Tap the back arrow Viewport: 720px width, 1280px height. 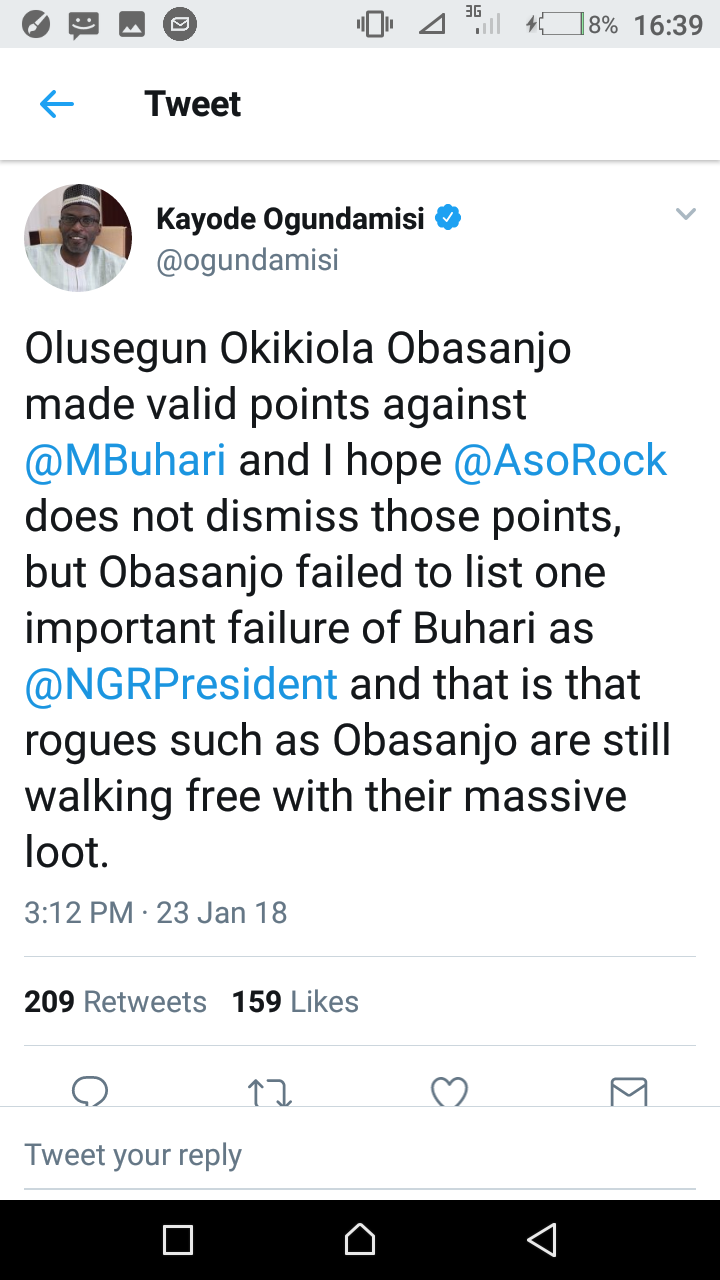coord(57,104)
